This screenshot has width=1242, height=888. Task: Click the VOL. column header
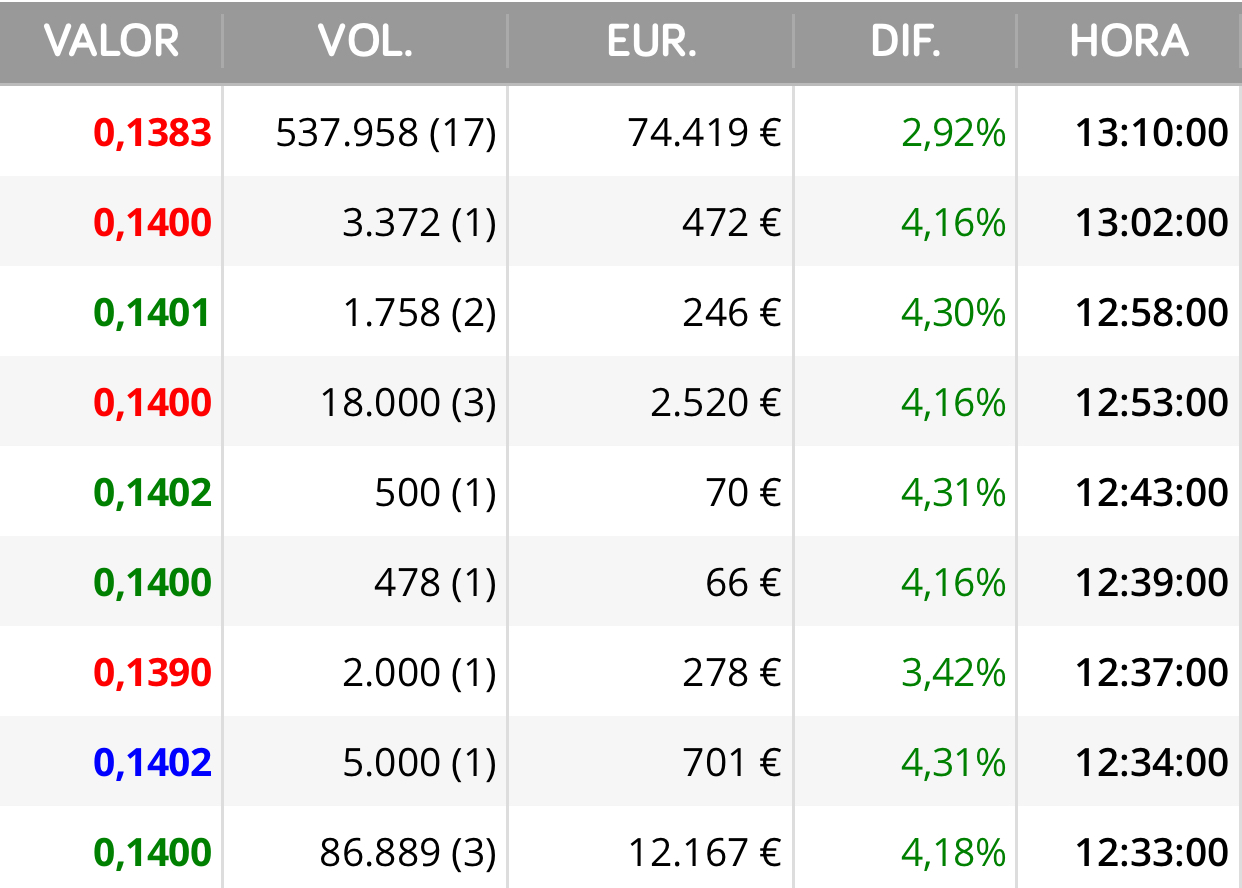click(365, 41)
